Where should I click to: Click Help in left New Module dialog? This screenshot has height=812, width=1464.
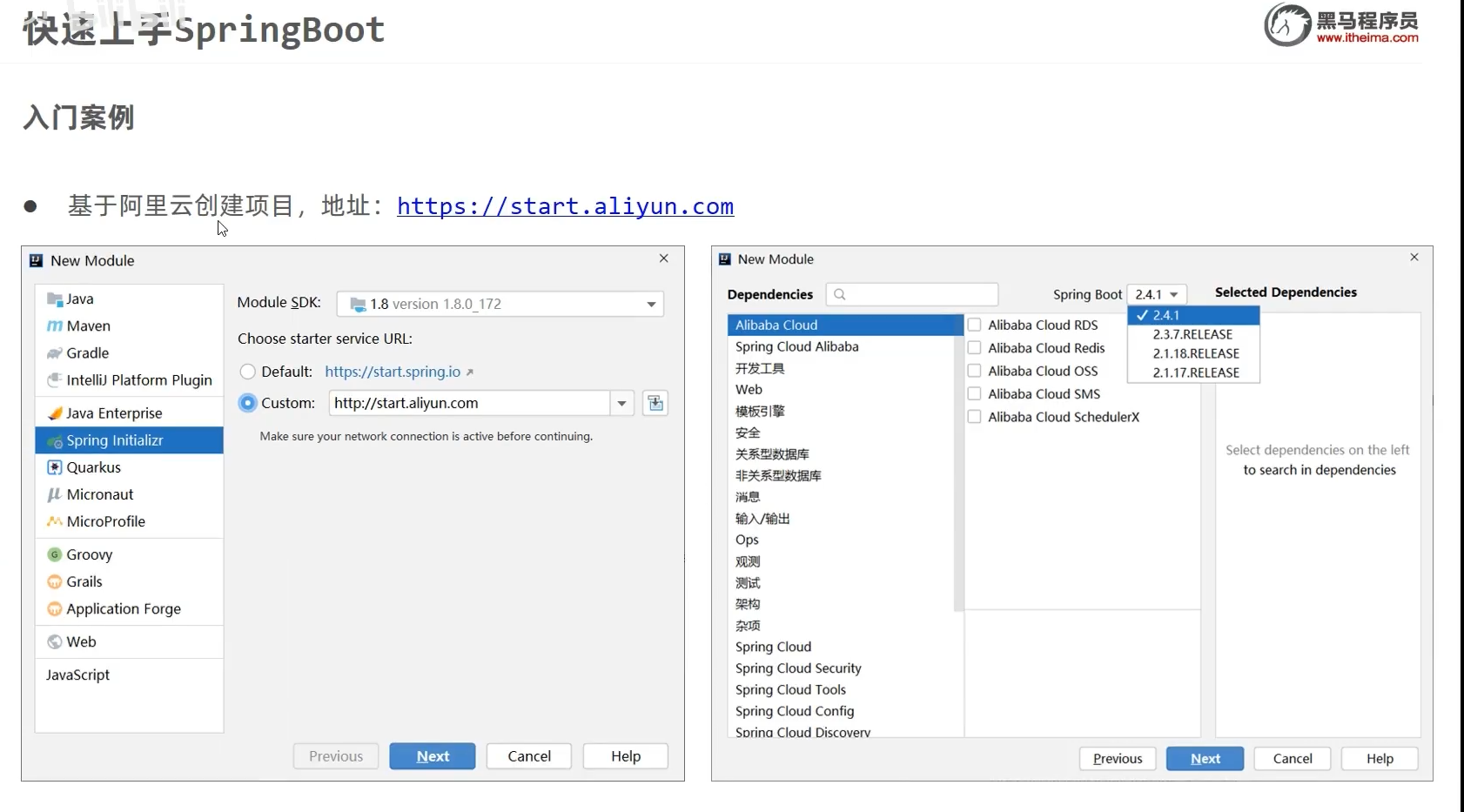pos(626,756)
